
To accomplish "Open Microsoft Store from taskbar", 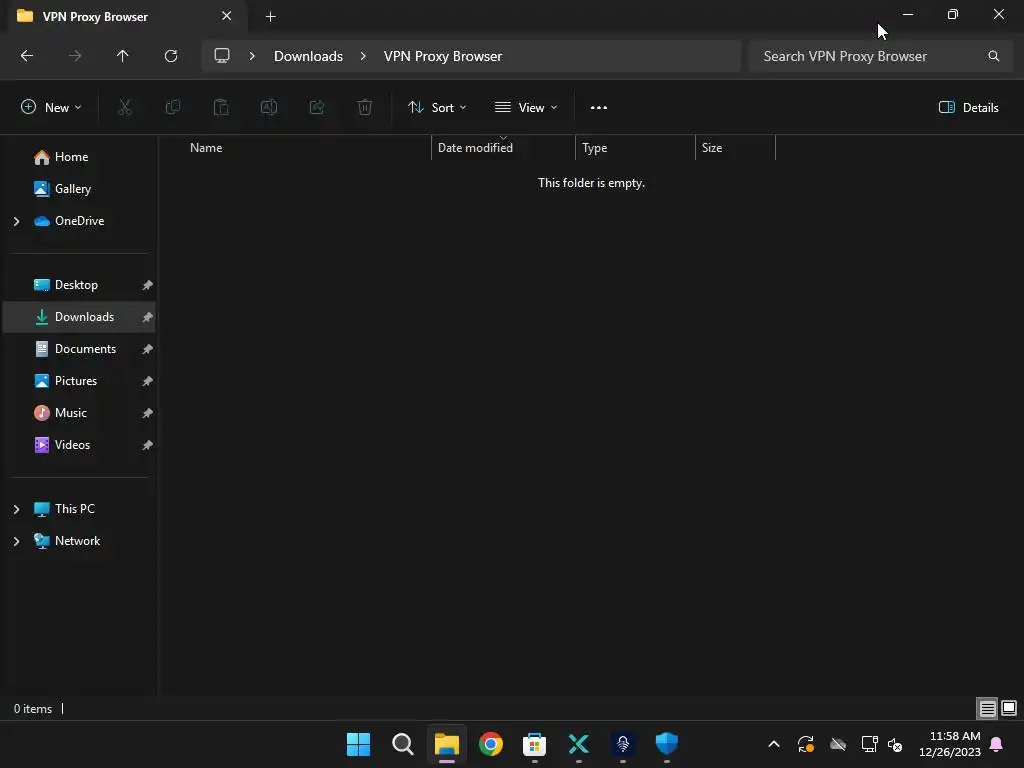I will [x=534, y=744].
